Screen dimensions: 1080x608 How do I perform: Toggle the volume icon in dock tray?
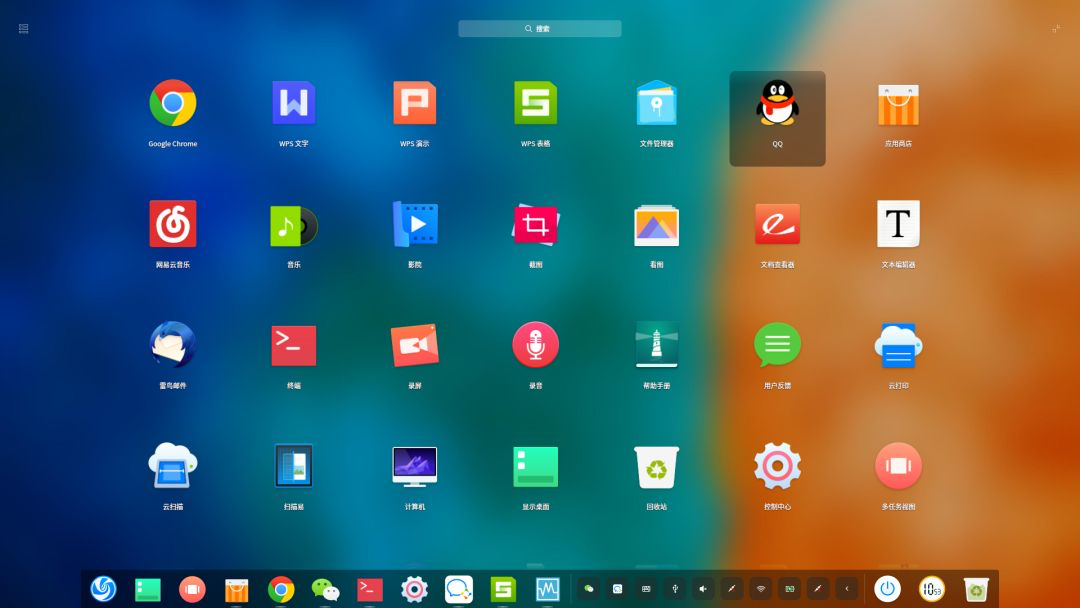703,589
